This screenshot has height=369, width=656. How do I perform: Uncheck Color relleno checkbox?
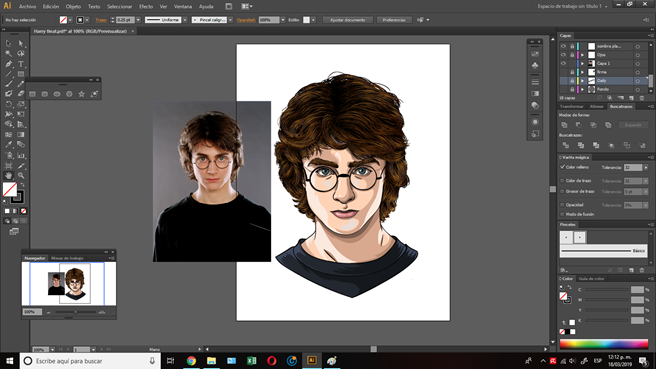[563, 167]
